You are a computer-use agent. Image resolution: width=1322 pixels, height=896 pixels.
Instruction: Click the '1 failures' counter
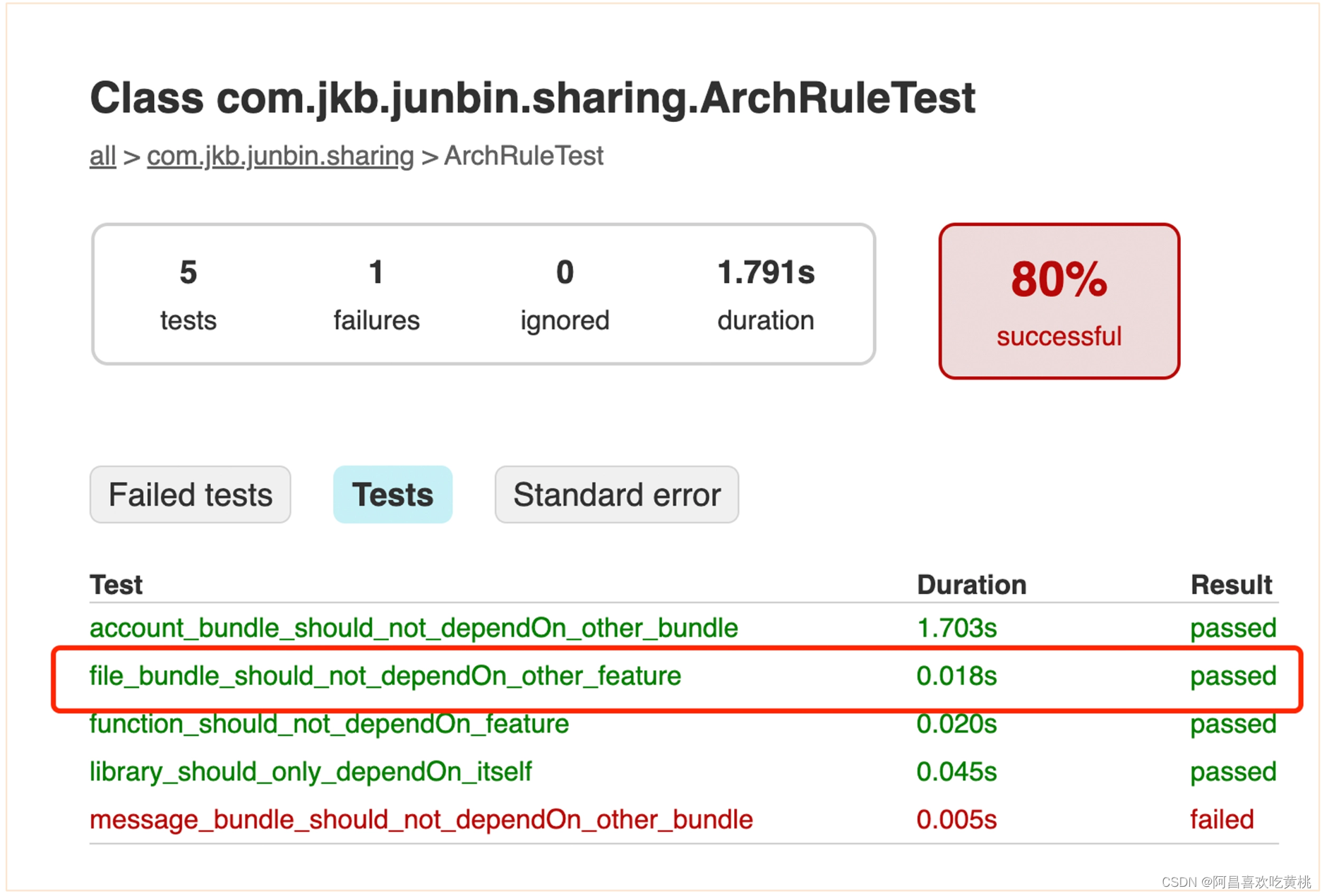coord(376,295)
